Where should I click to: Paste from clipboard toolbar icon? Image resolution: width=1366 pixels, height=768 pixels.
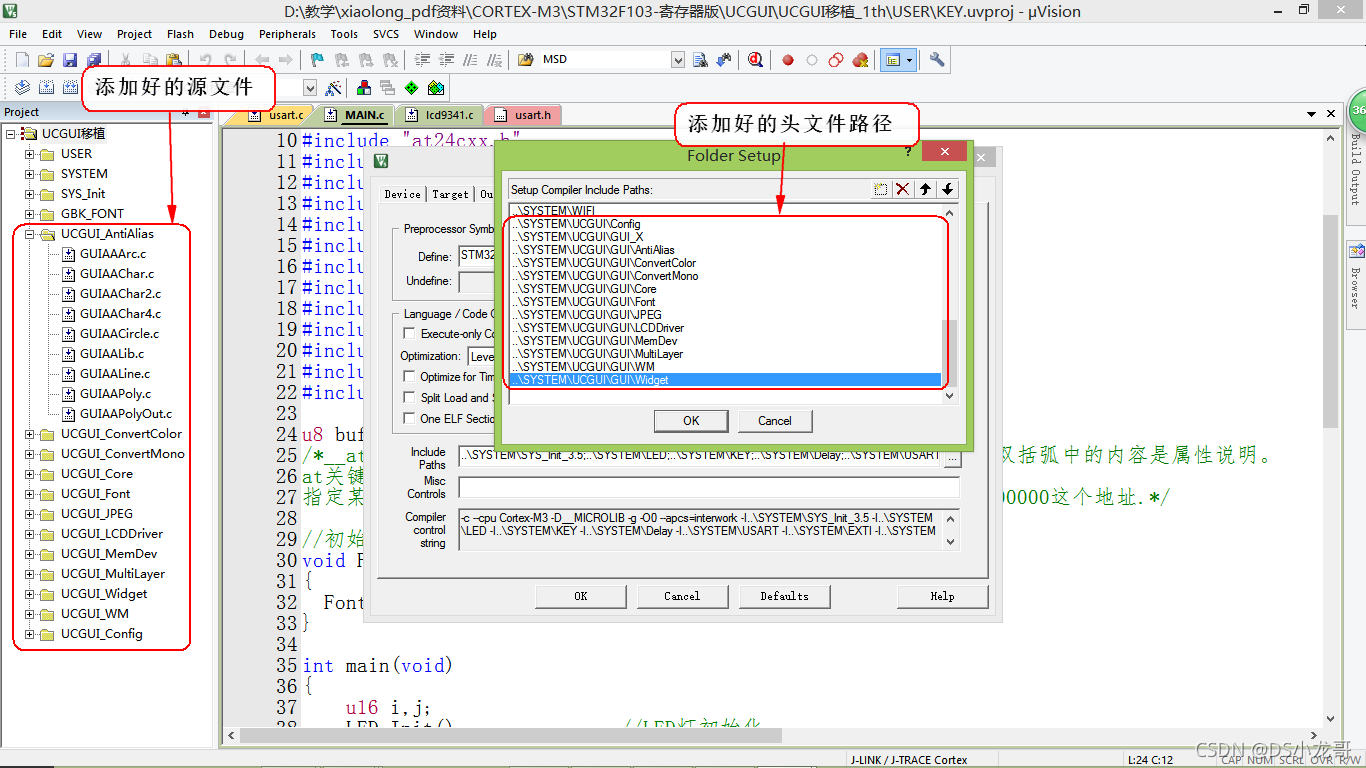pyautogui.click(x=174, y=60)
